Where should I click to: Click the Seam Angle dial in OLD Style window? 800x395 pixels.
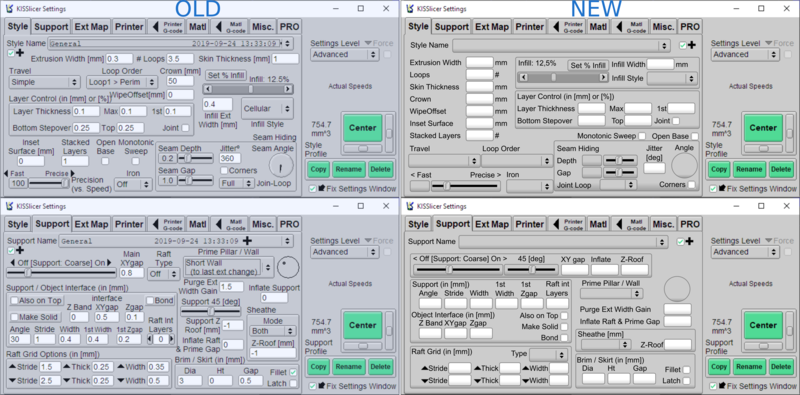click(281, 165)
